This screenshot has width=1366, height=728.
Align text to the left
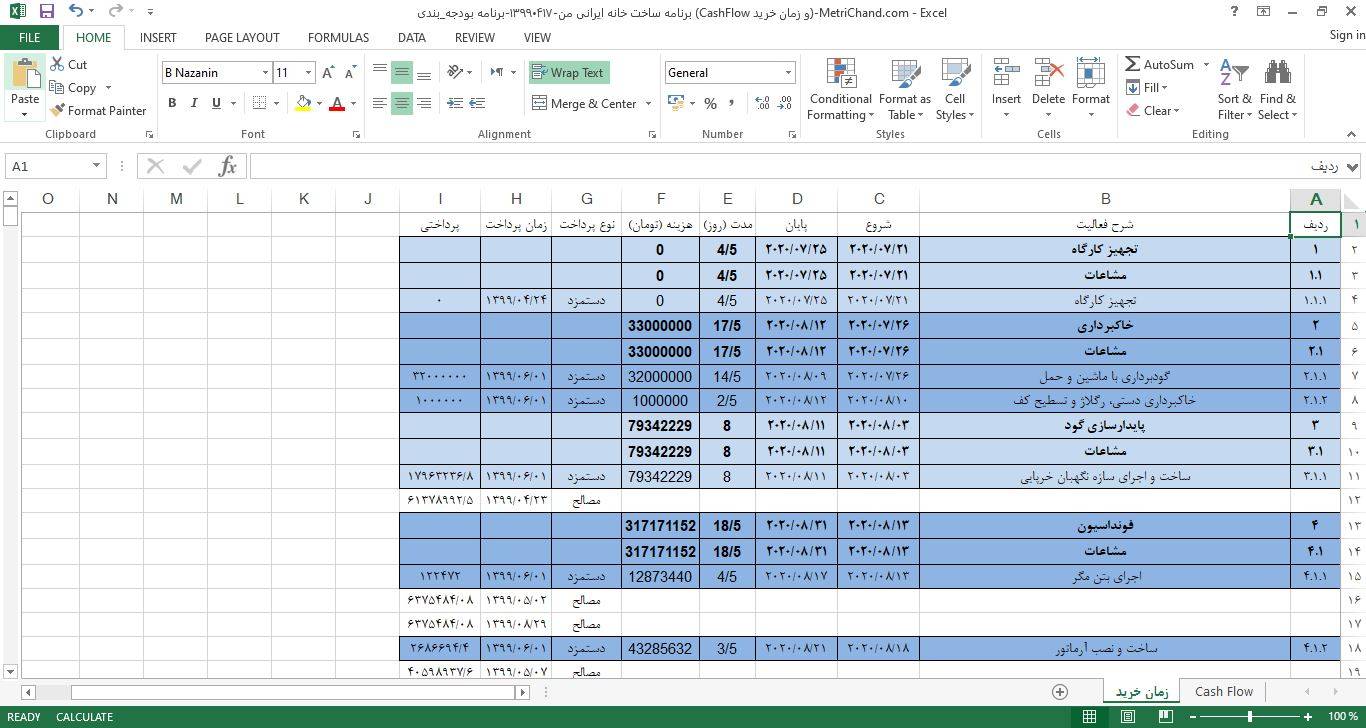[x=380, y=103]
